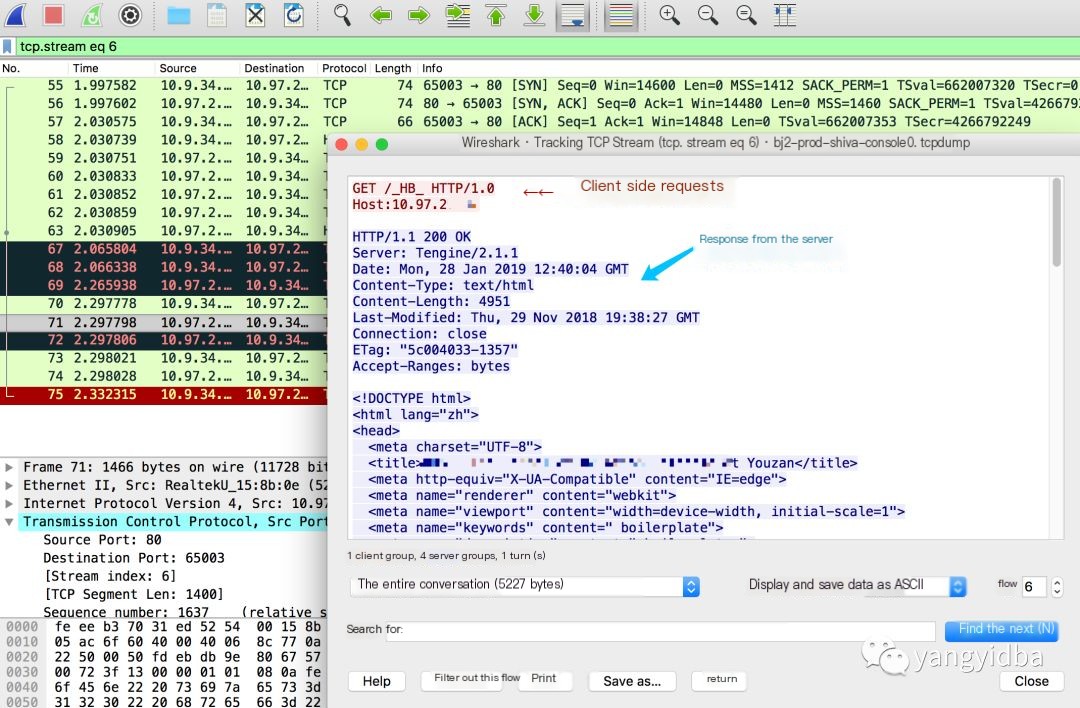Stop the capture with the red square icon
The height and width of the screenshot is (708, 1080).
coord(54,14)
